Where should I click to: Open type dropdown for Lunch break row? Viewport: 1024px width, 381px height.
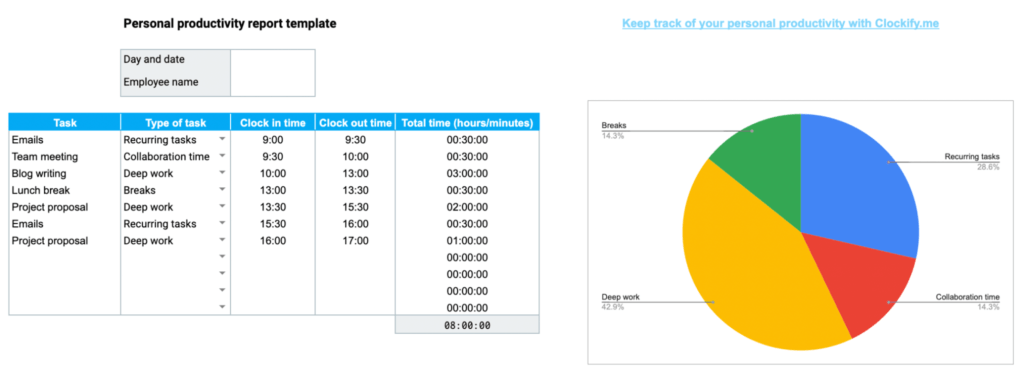[222, 190]
